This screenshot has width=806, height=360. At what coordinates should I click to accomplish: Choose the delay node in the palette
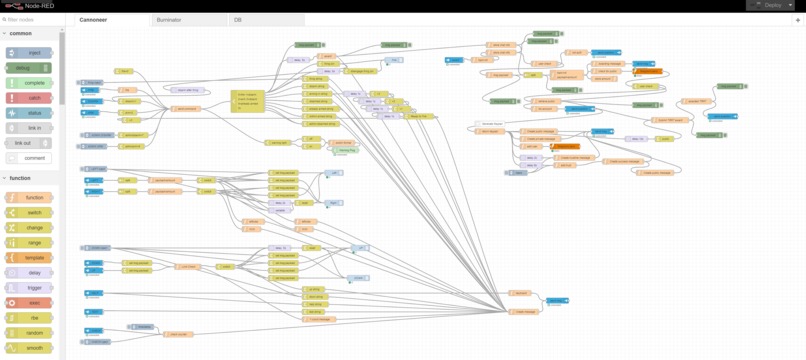[x=29, y=273]
